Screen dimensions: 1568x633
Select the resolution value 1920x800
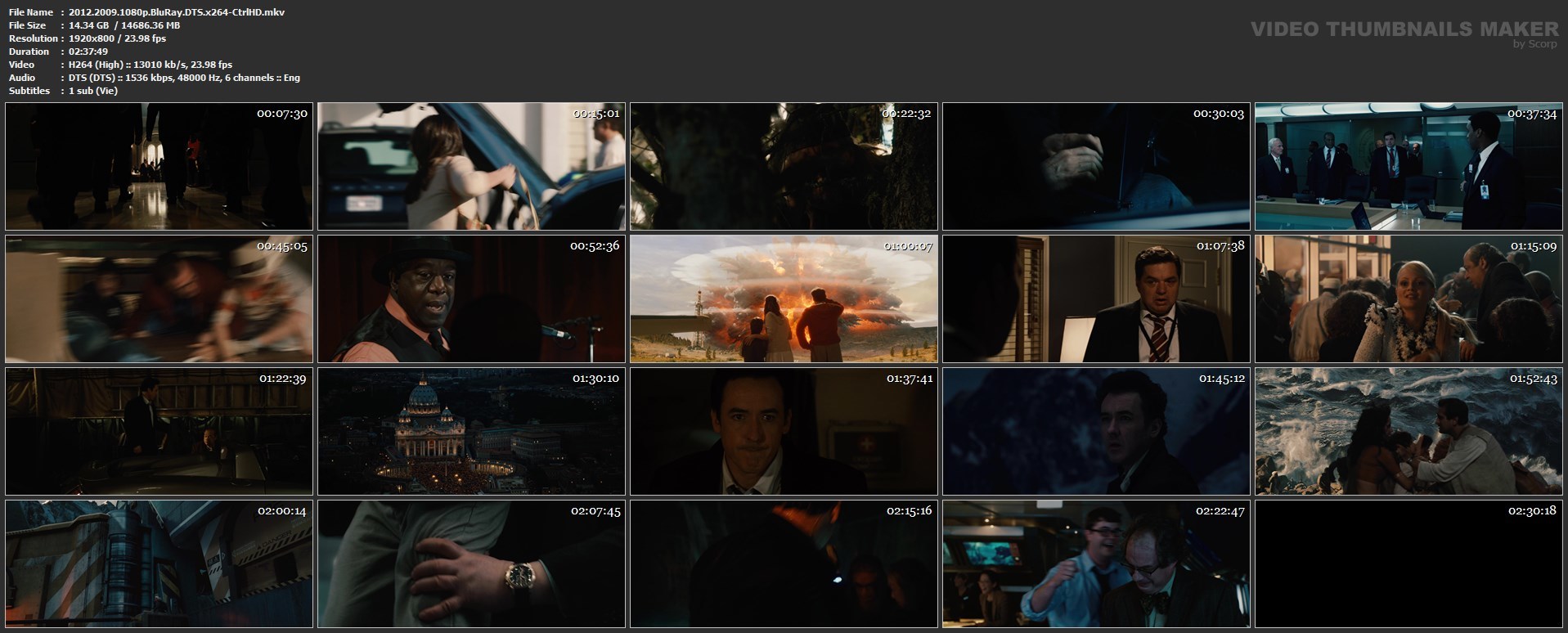(x=94, y=38)
